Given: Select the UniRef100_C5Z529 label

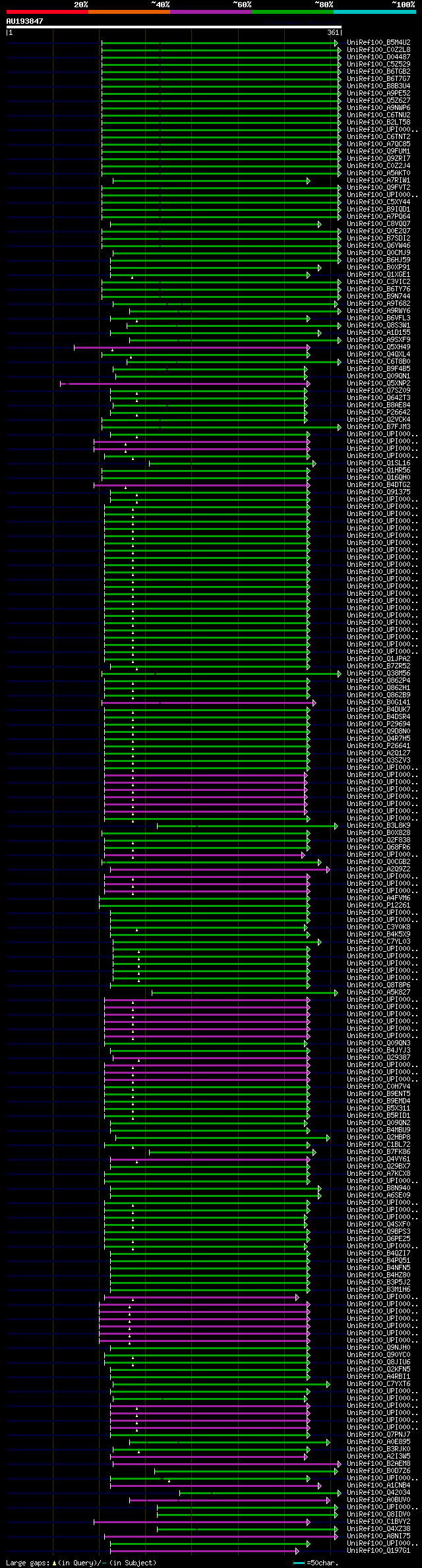Looking at the screenshot, I should pyautogui.click(x=378, y=65).
